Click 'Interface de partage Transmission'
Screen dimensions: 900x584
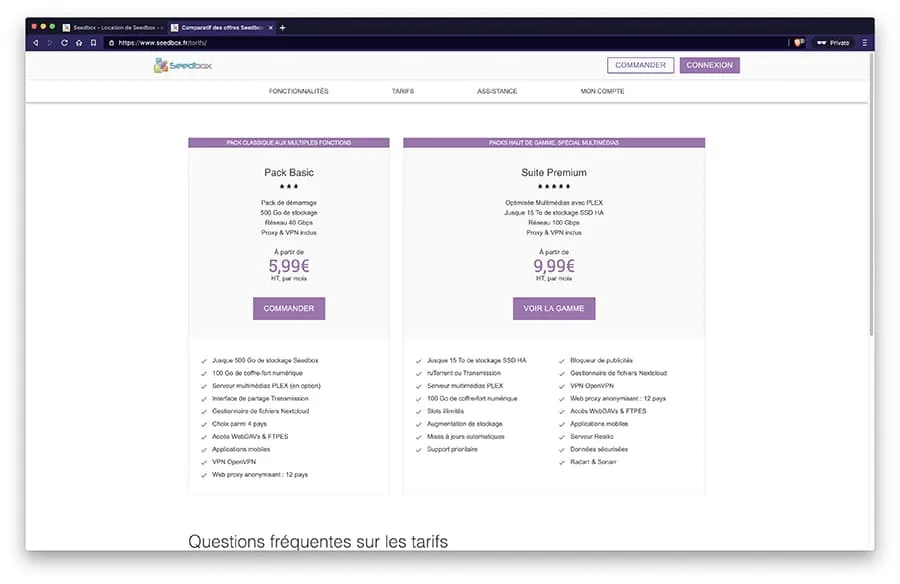click(x=260, y=399)
